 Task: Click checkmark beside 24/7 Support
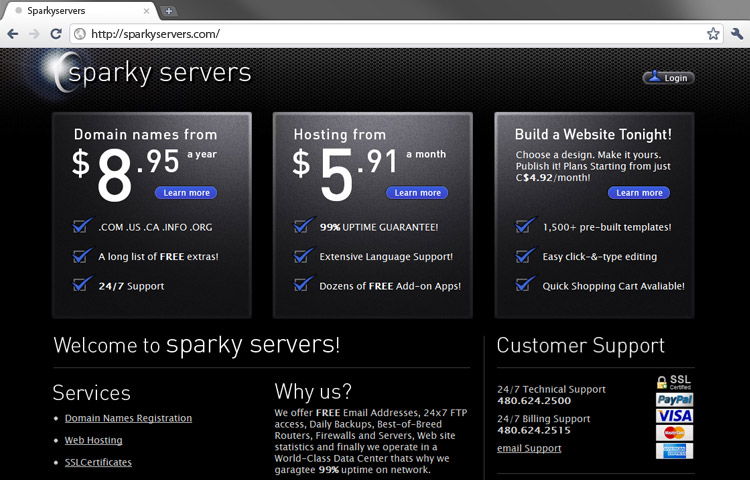(83, 285)
